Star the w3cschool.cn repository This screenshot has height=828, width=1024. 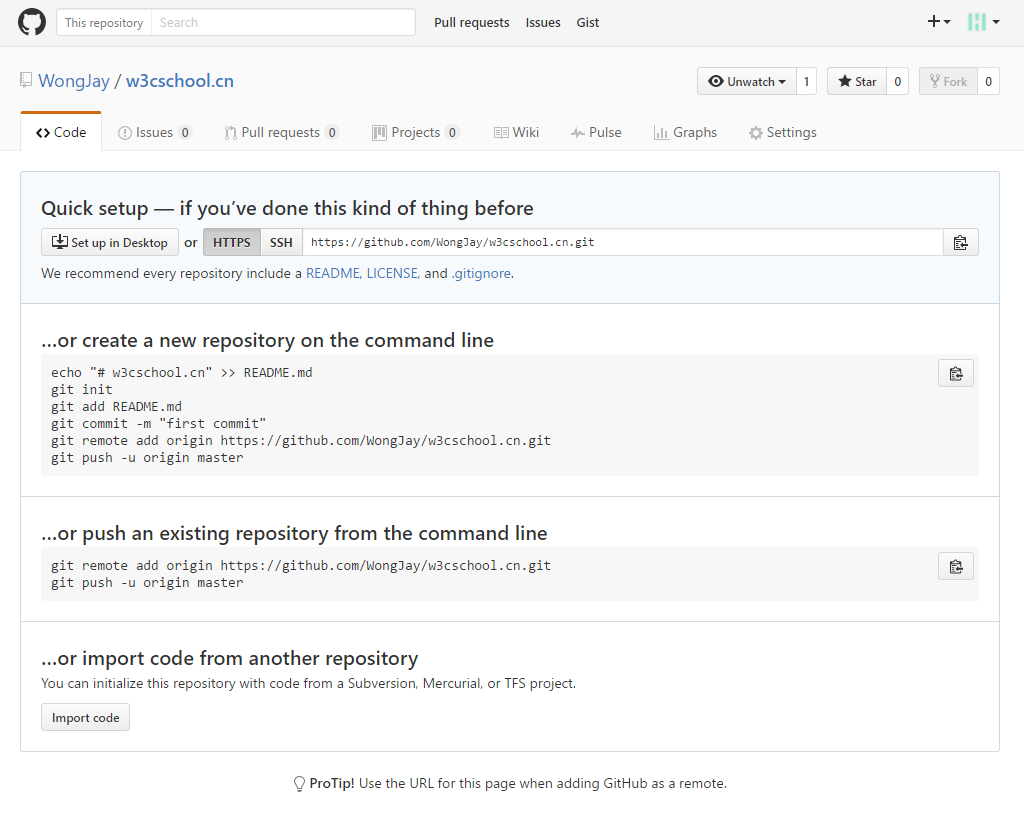[x=857, y=82]
